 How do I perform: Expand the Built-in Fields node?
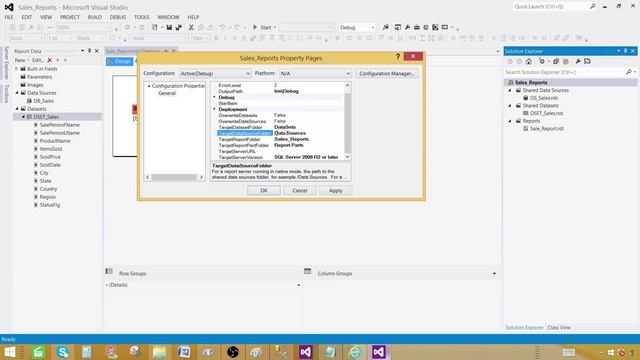pyautogui.click(x=17, y=69)
